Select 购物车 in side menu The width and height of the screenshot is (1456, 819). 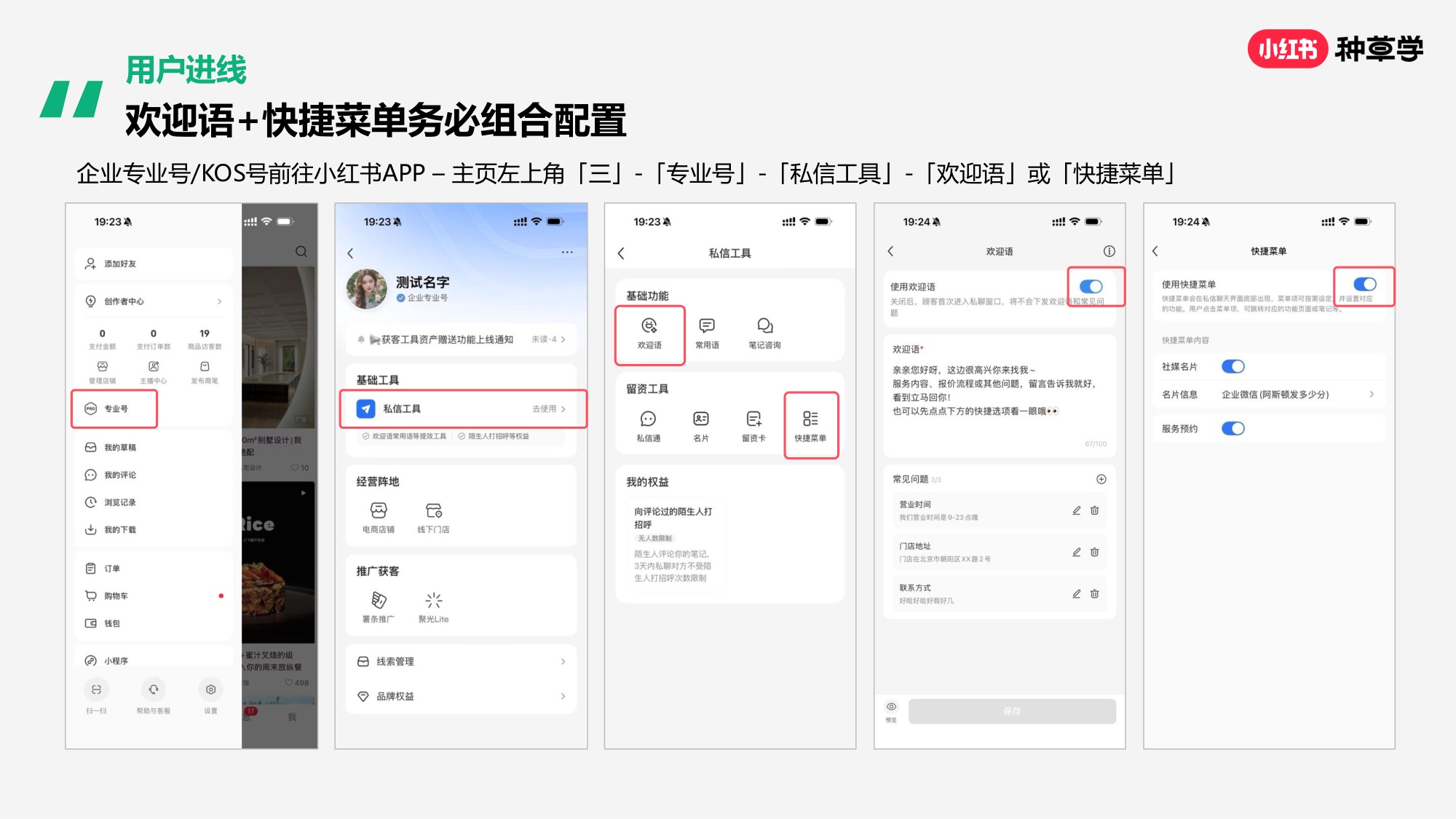[153, 596]
